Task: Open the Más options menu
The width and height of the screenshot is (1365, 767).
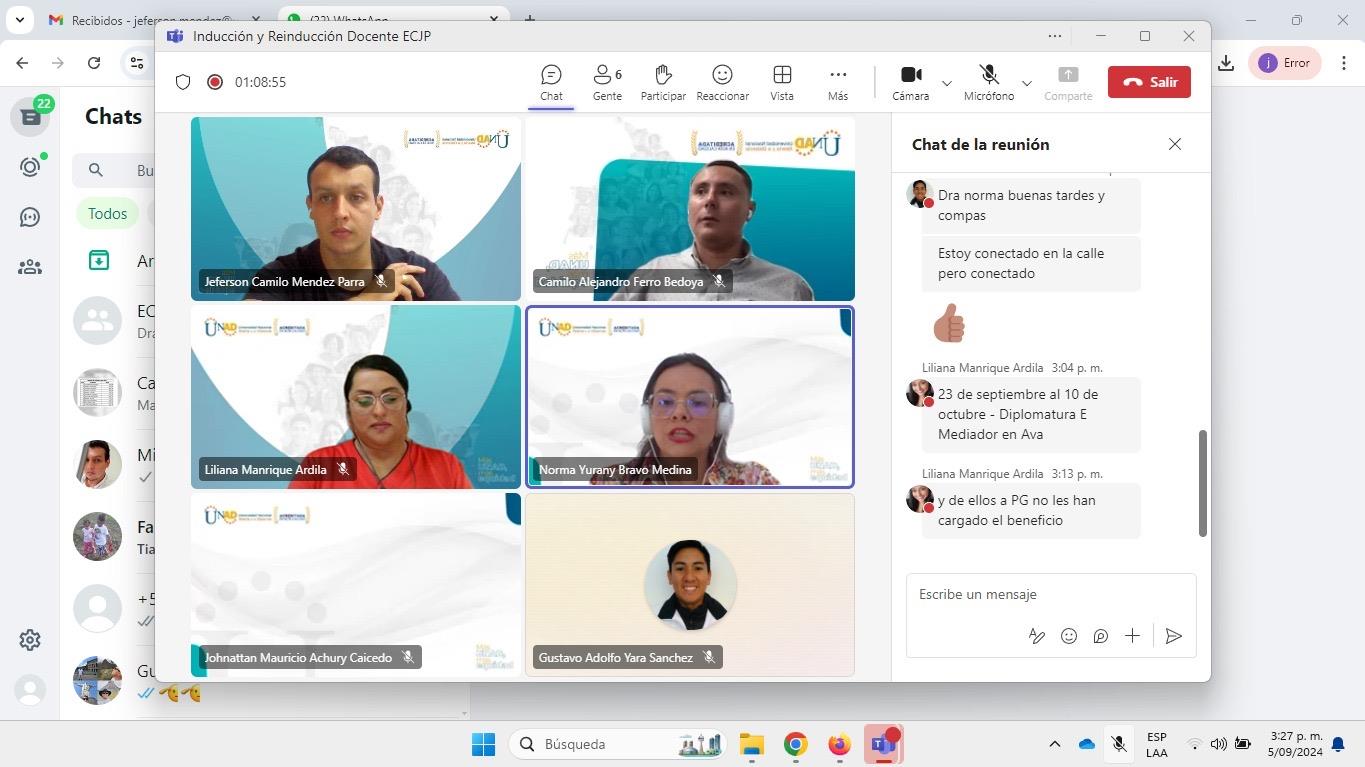Action: [838, 82]
